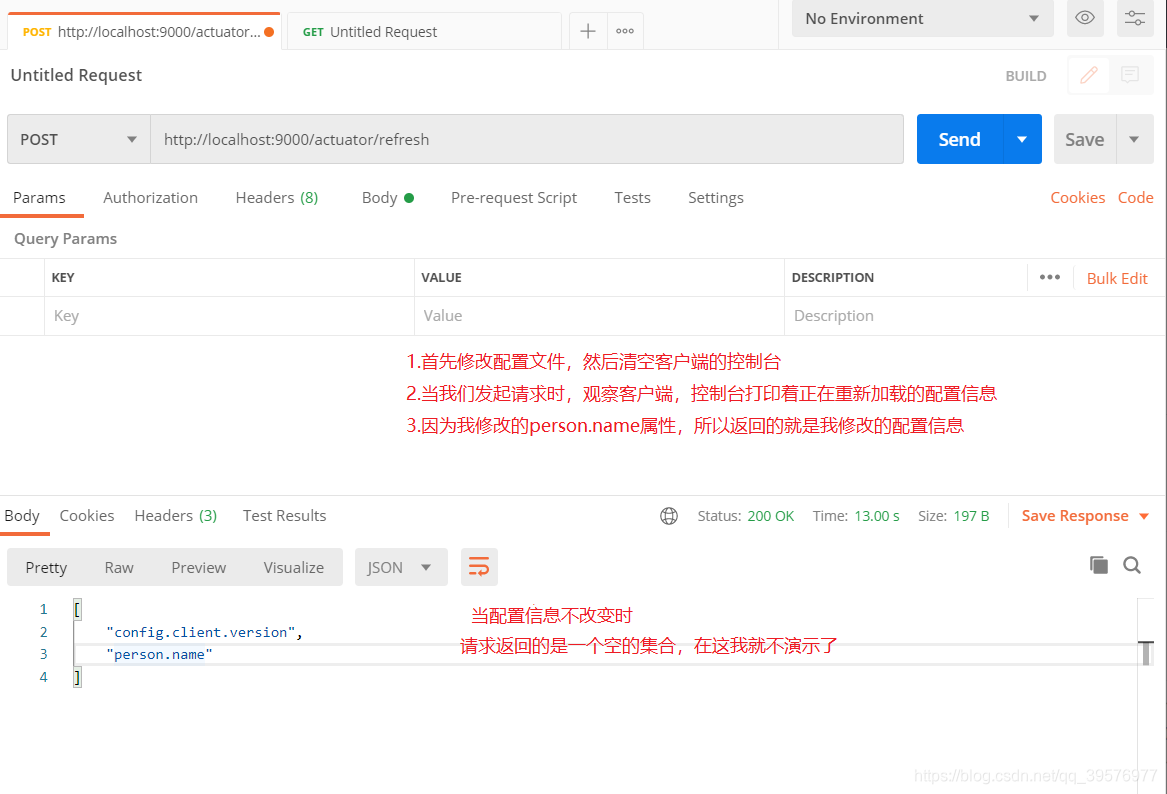The height and width of the screenshot is (794, 1167).
Task: Open query params column options three-dot icon
Action: point(1049,278)
